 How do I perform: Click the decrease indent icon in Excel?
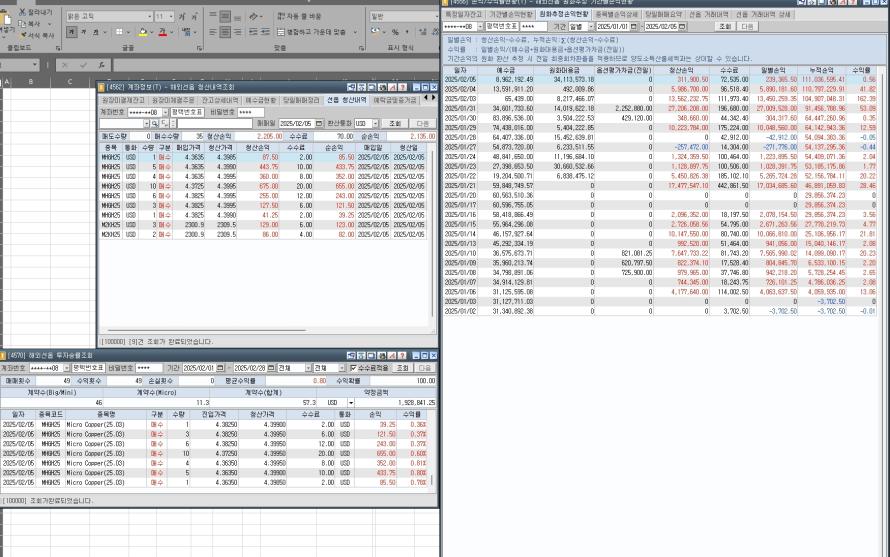click(x=253, y=32)
